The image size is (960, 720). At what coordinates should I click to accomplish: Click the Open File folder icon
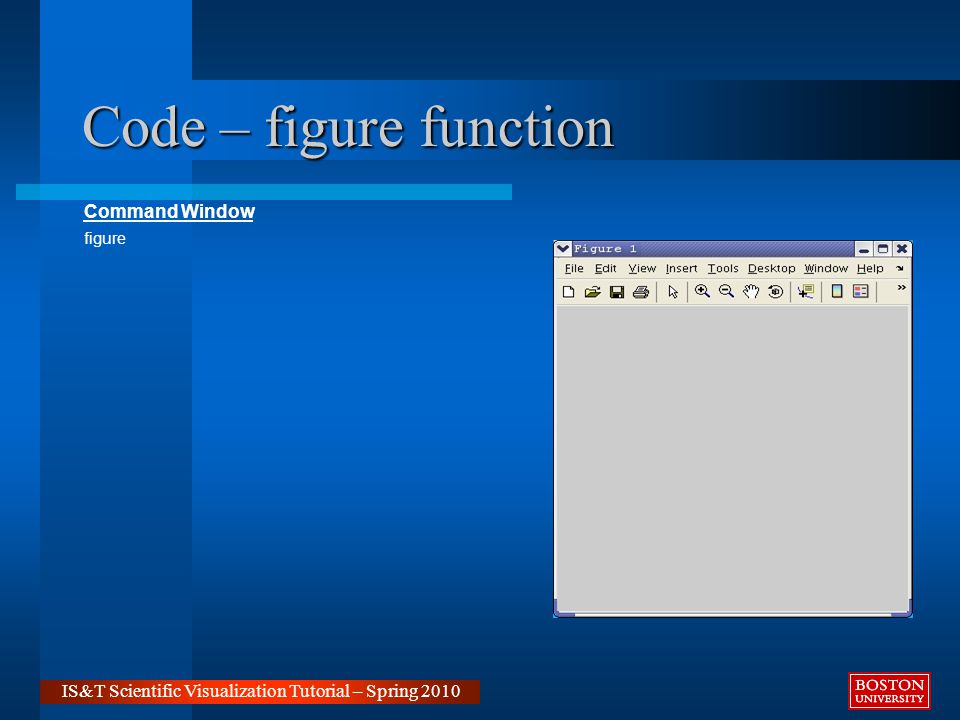coord(592,292)
